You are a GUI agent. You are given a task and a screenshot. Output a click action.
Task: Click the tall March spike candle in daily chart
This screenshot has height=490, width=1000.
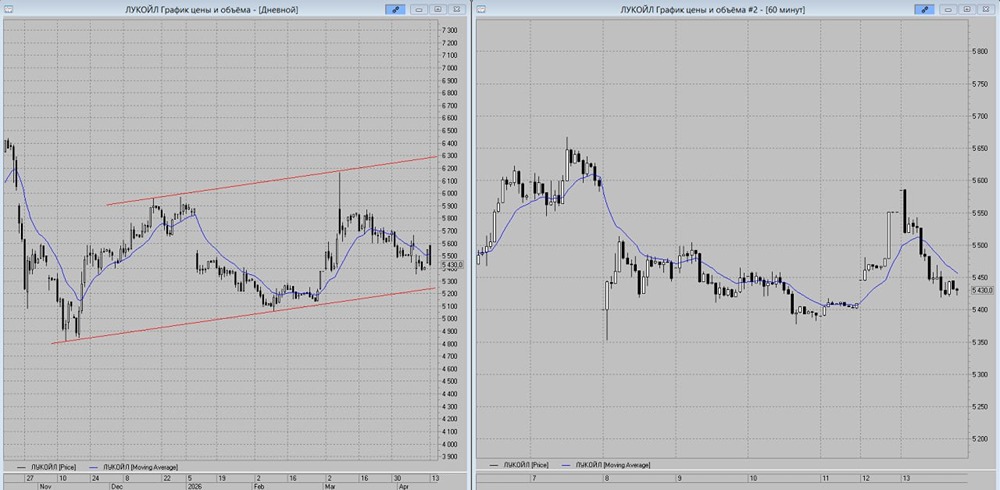click(x=339, y=204)
